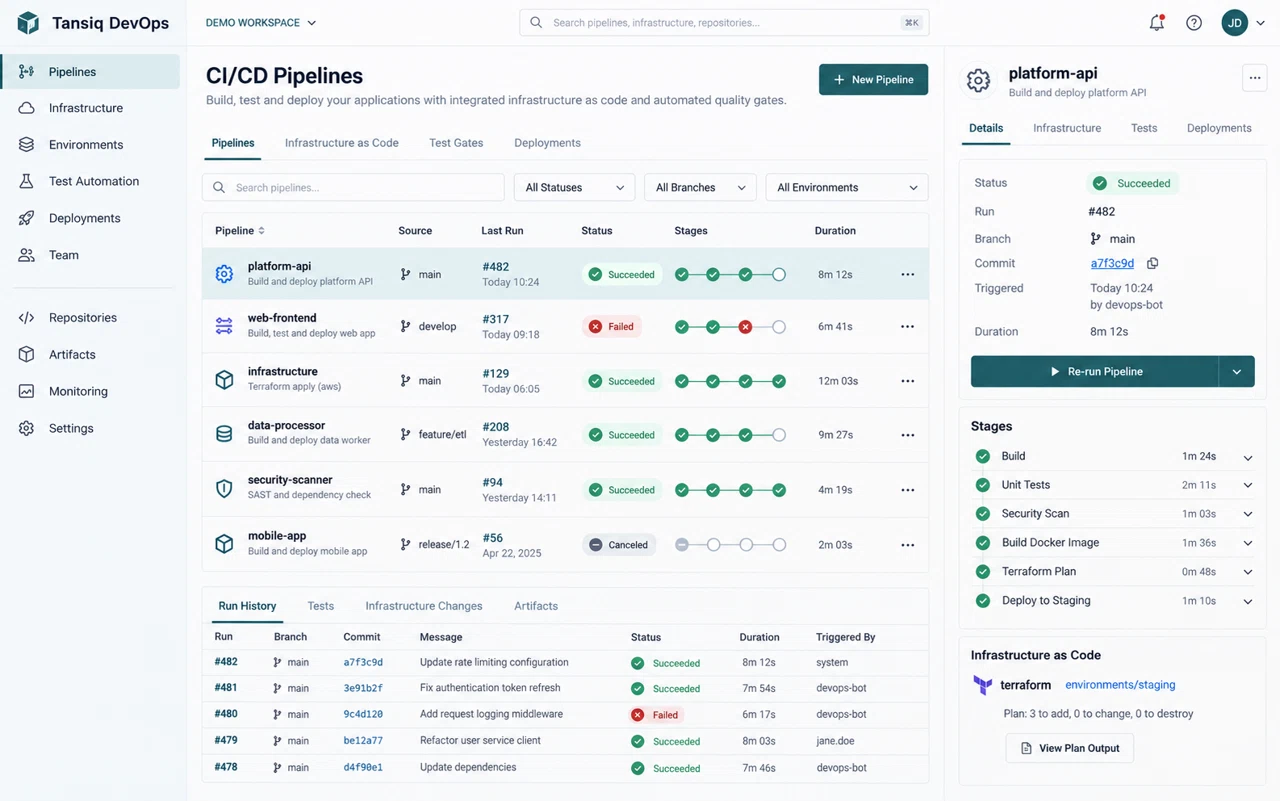The width and height of the screenshot is (1280, 801).
Task: Click the failed stage circle of web-frontend
Action: pyautogui.click(x=745, y=327)
